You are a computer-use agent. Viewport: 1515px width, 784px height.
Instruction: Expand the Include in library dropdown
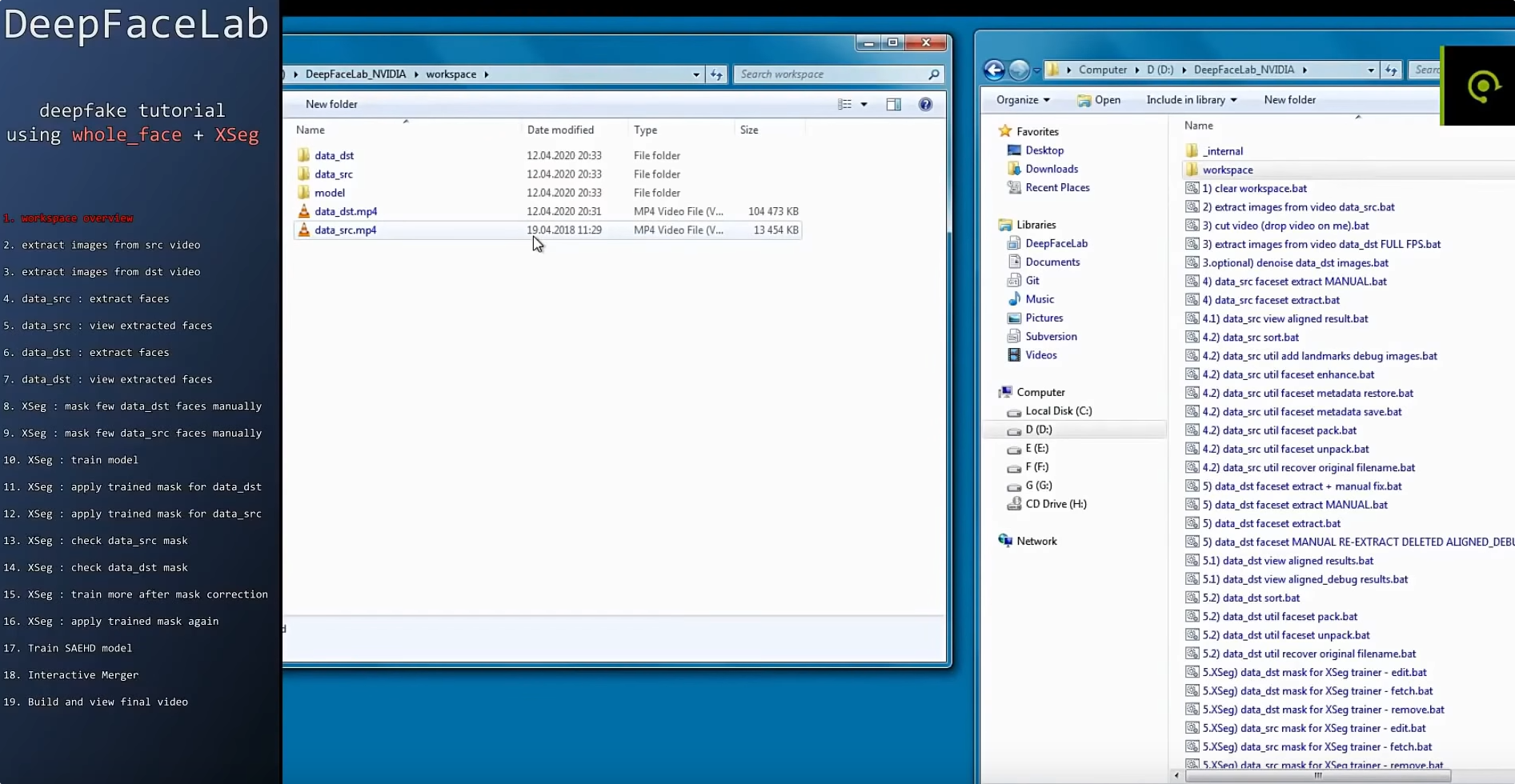click(1191, 100)
